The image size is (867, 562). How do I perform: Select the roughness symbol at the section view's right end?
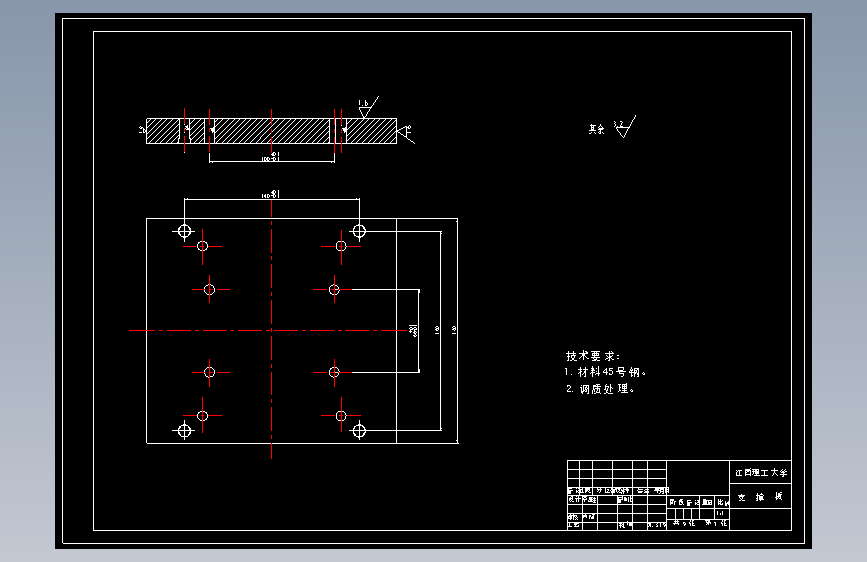pos(406,133)
